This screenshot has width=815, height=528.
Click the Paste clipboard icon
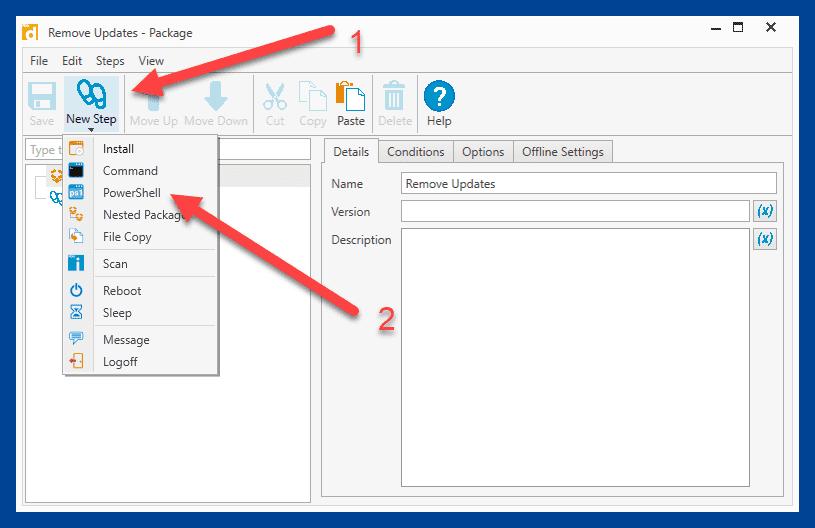[351, 96]
